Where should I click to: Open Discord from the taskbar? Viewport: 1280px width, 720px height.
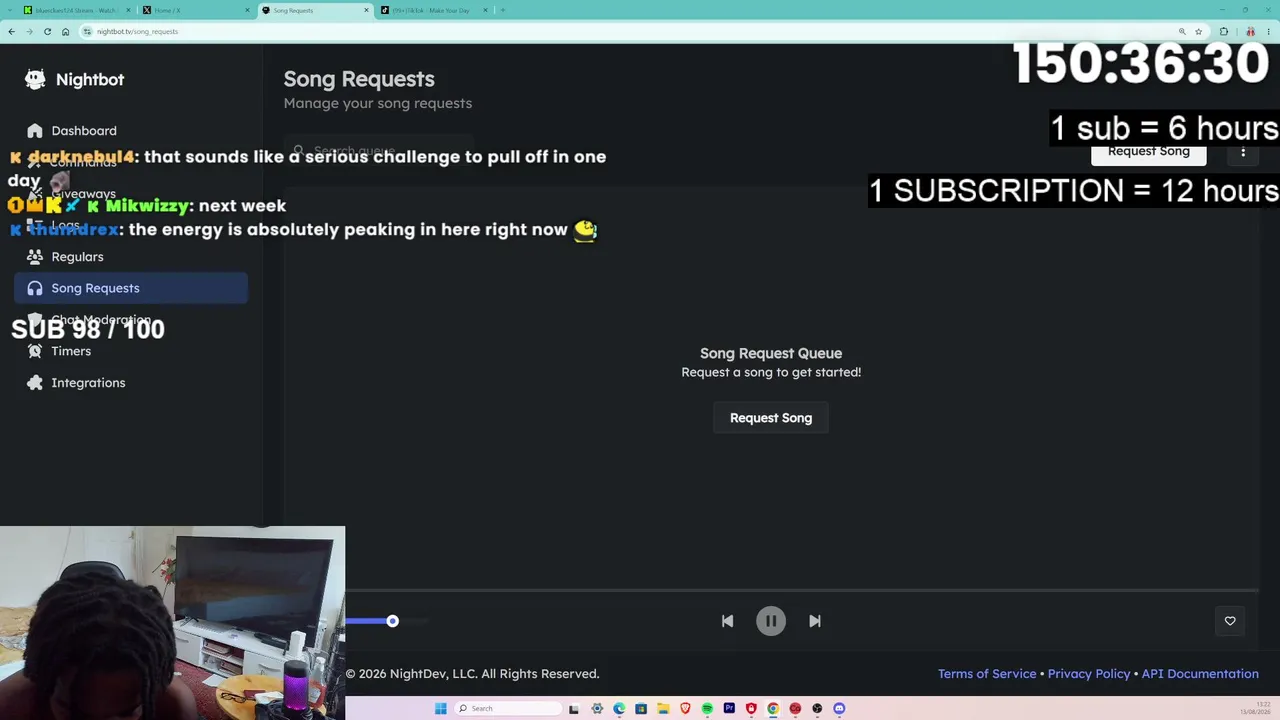tap(839, 709)
